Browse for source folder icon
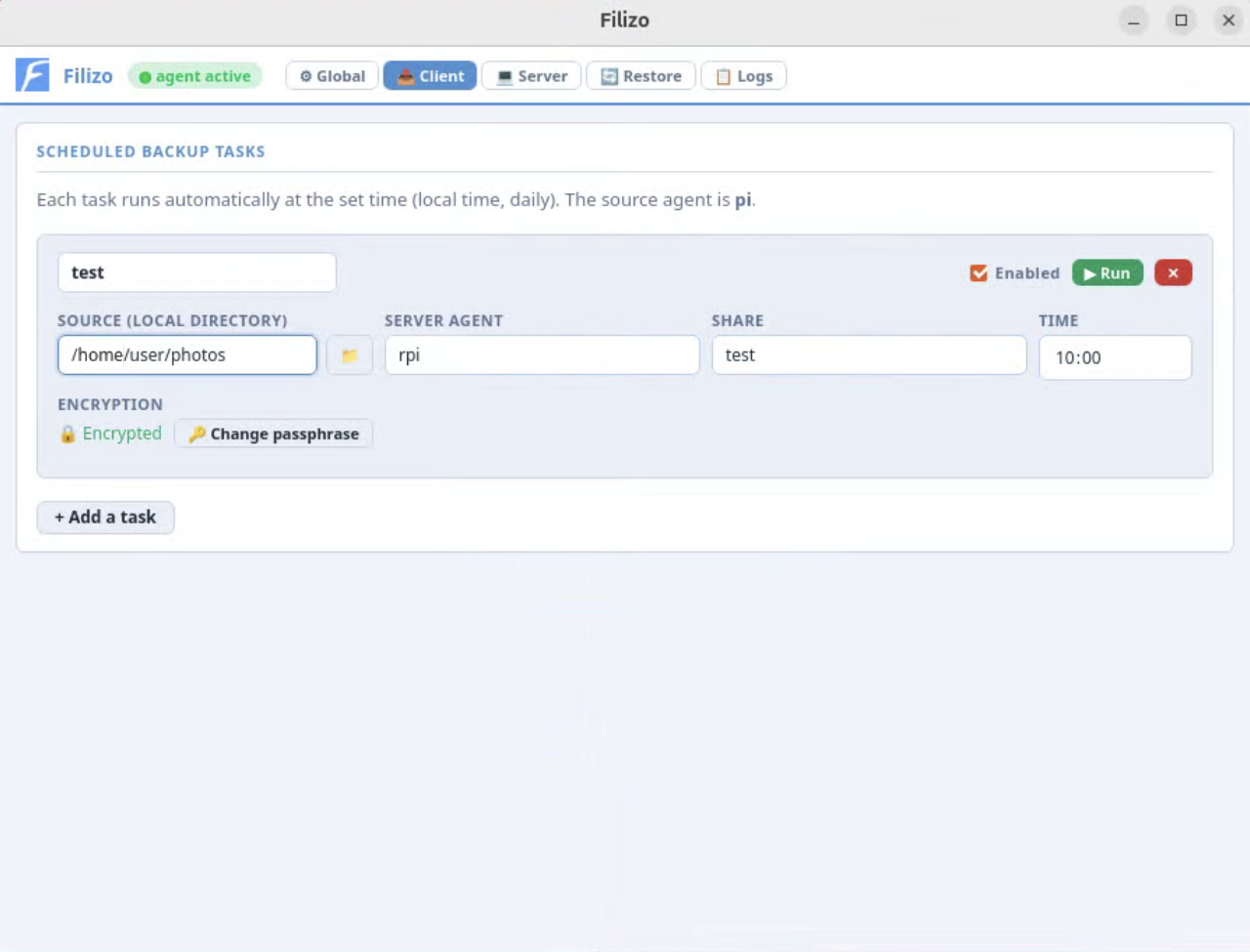Image resolution: width=1250 pixels, height=952 pixels. pos(349,355)
